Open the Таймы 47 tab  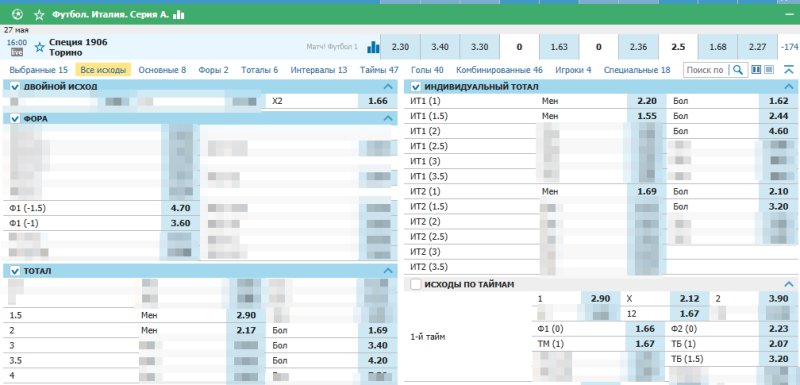click(x=379, y=70)
